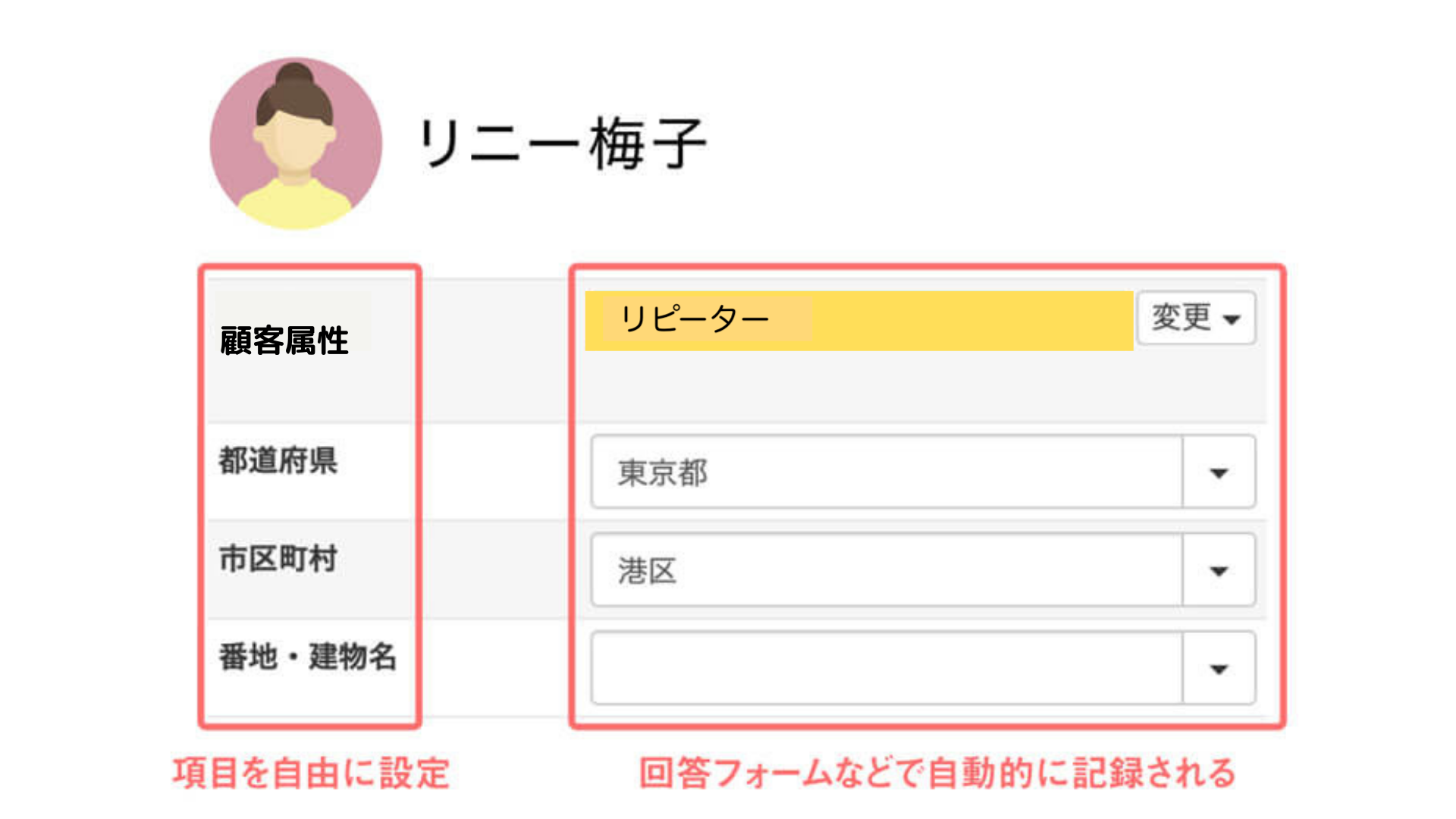
Task: Click the small caret next to 変更
Action: tap(1232, 319)
